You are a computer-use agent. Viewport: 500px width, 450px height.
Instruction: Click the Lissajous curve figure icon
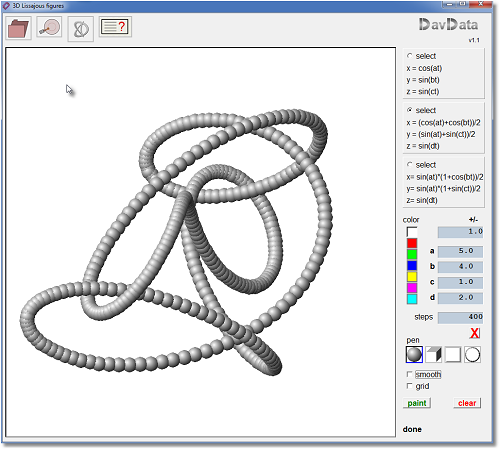(81, 29)
